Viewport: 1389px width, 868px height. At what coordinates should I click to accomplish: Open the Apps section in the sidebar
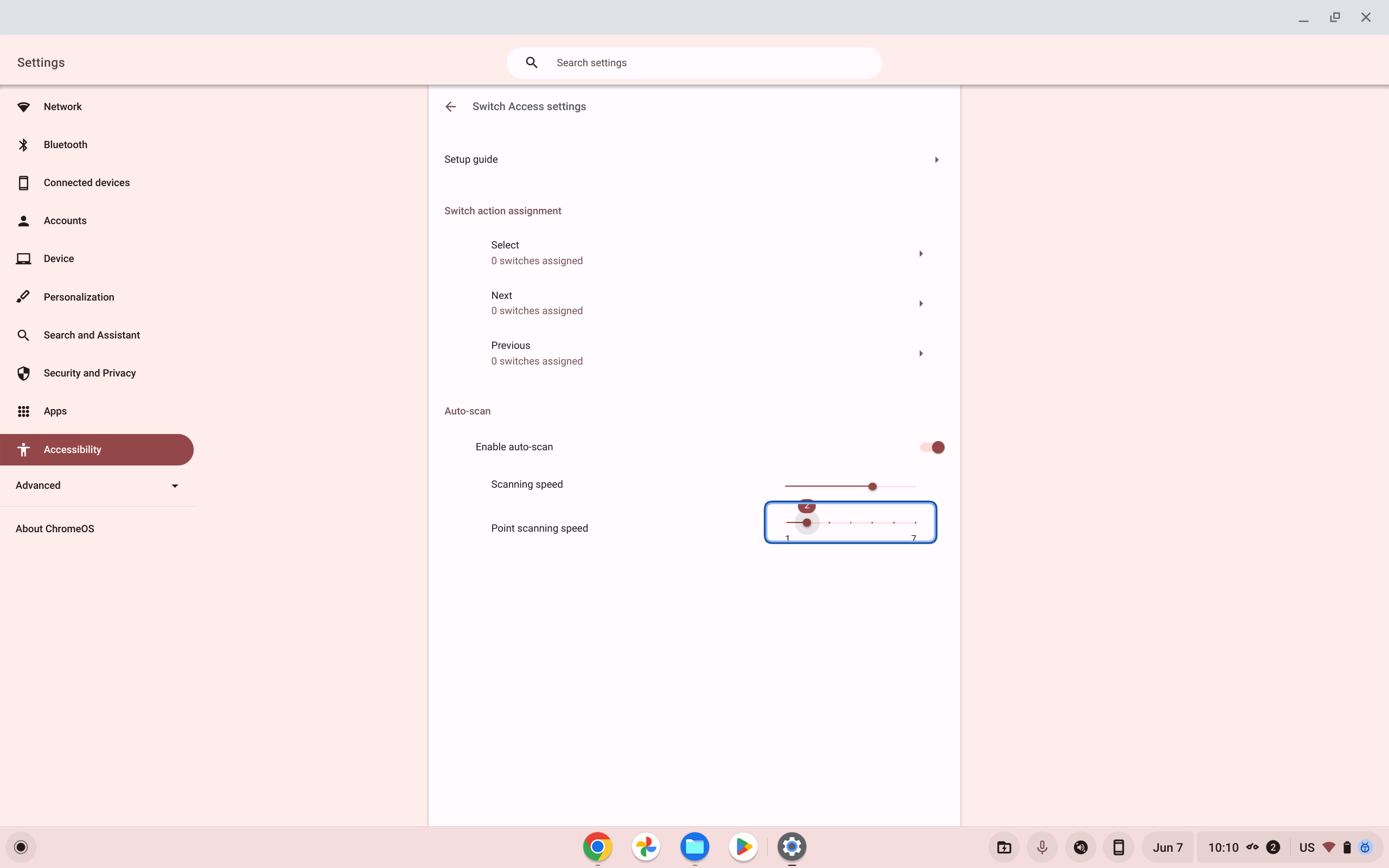click(x=54, y=411)
